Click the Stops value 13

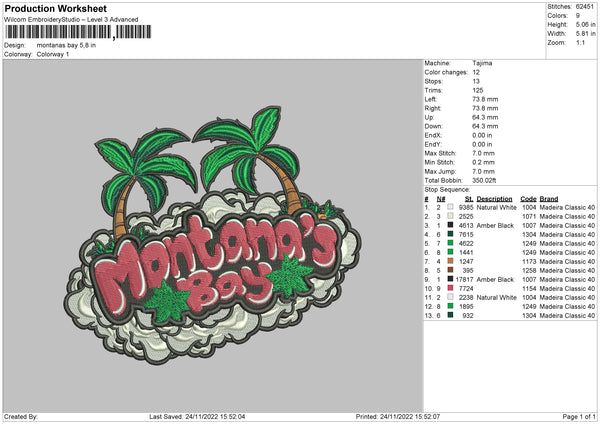point(476,81)
